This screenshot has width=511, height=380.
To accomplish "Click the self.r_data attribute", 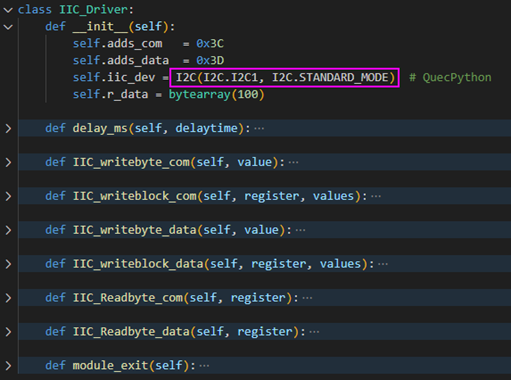I will [110, 95].
